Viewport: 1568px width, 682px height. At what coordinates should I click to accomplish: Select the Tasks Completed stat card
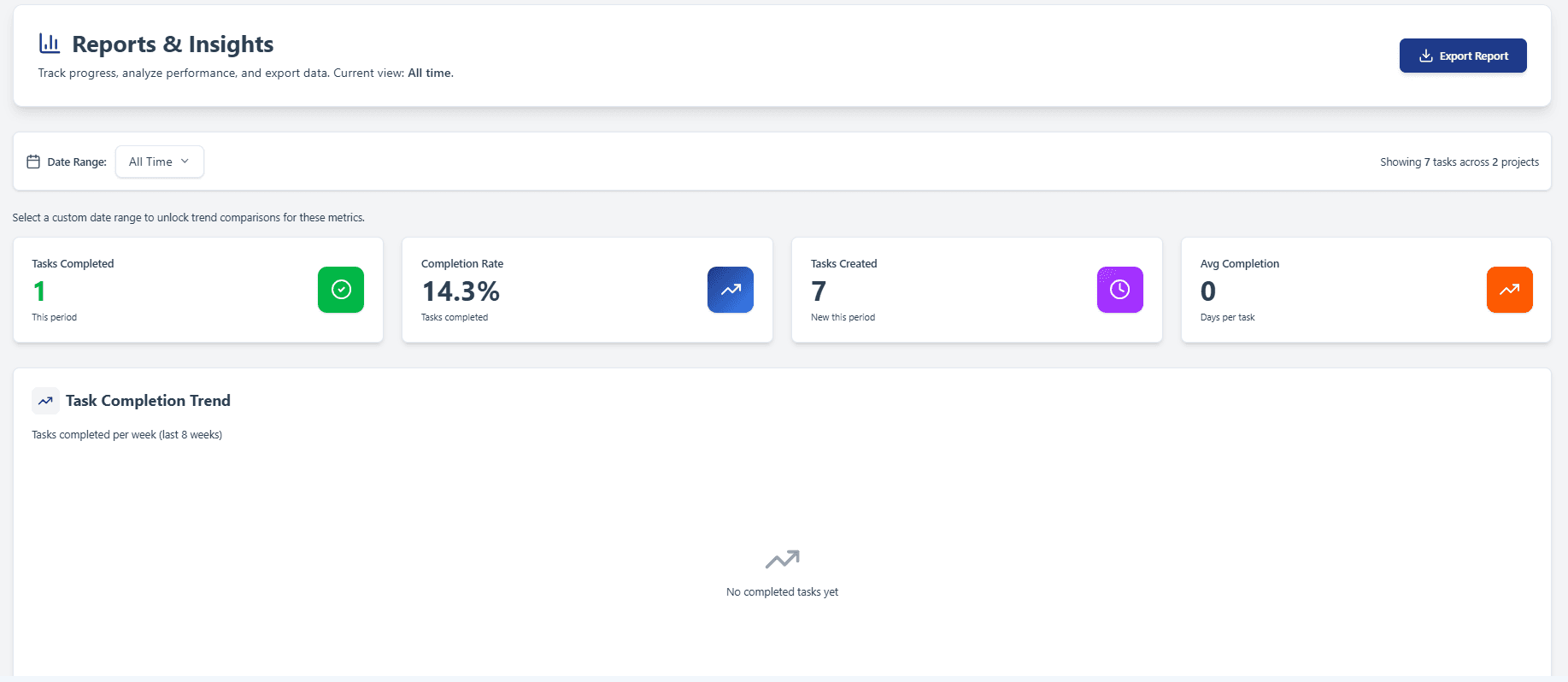[197, 290]
